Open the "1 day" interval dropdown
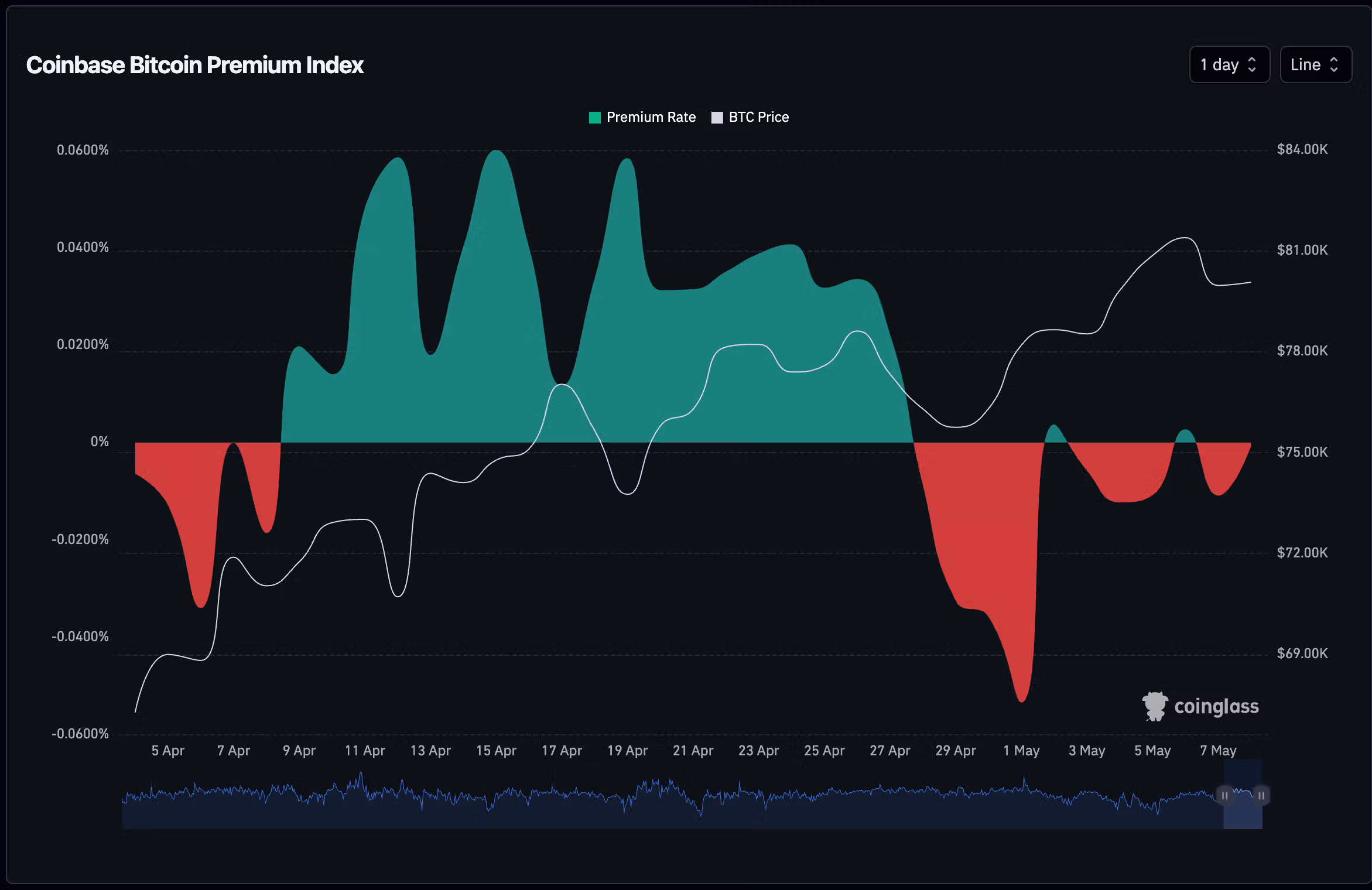Viewport: 1372px width, 890px height. pyautogui.click(x=1229, y=64)
